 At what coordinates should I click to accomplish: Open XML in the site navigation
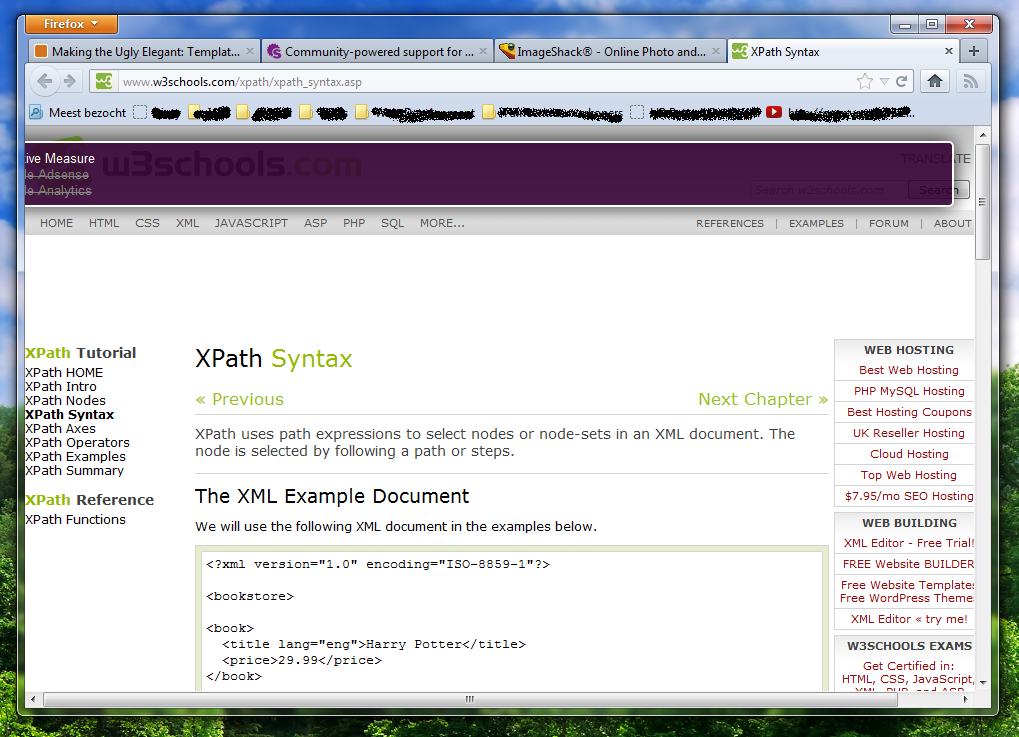[187, 223]
